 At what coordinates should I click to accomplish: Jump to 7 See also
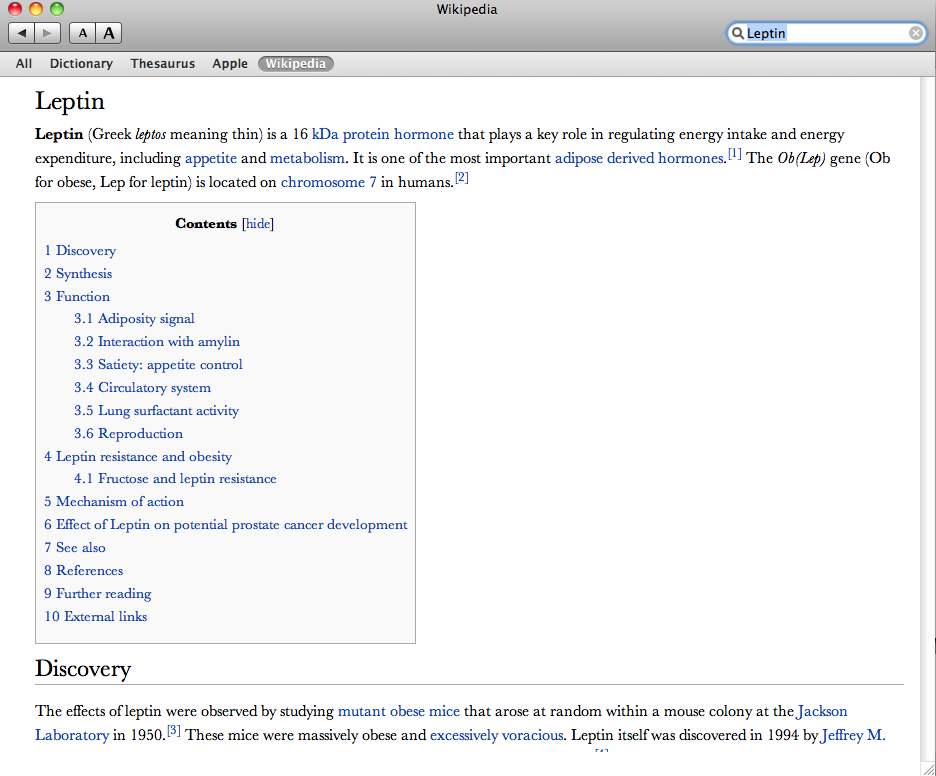point(75,548)
